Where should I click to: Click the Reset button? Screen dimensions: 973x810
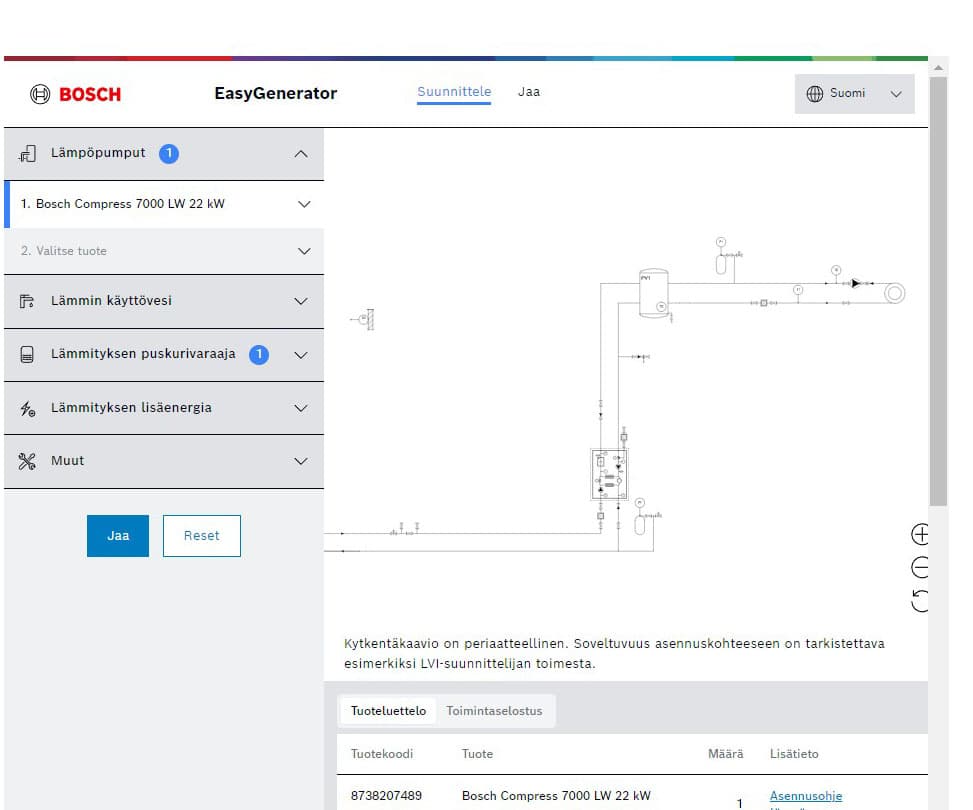202,536
